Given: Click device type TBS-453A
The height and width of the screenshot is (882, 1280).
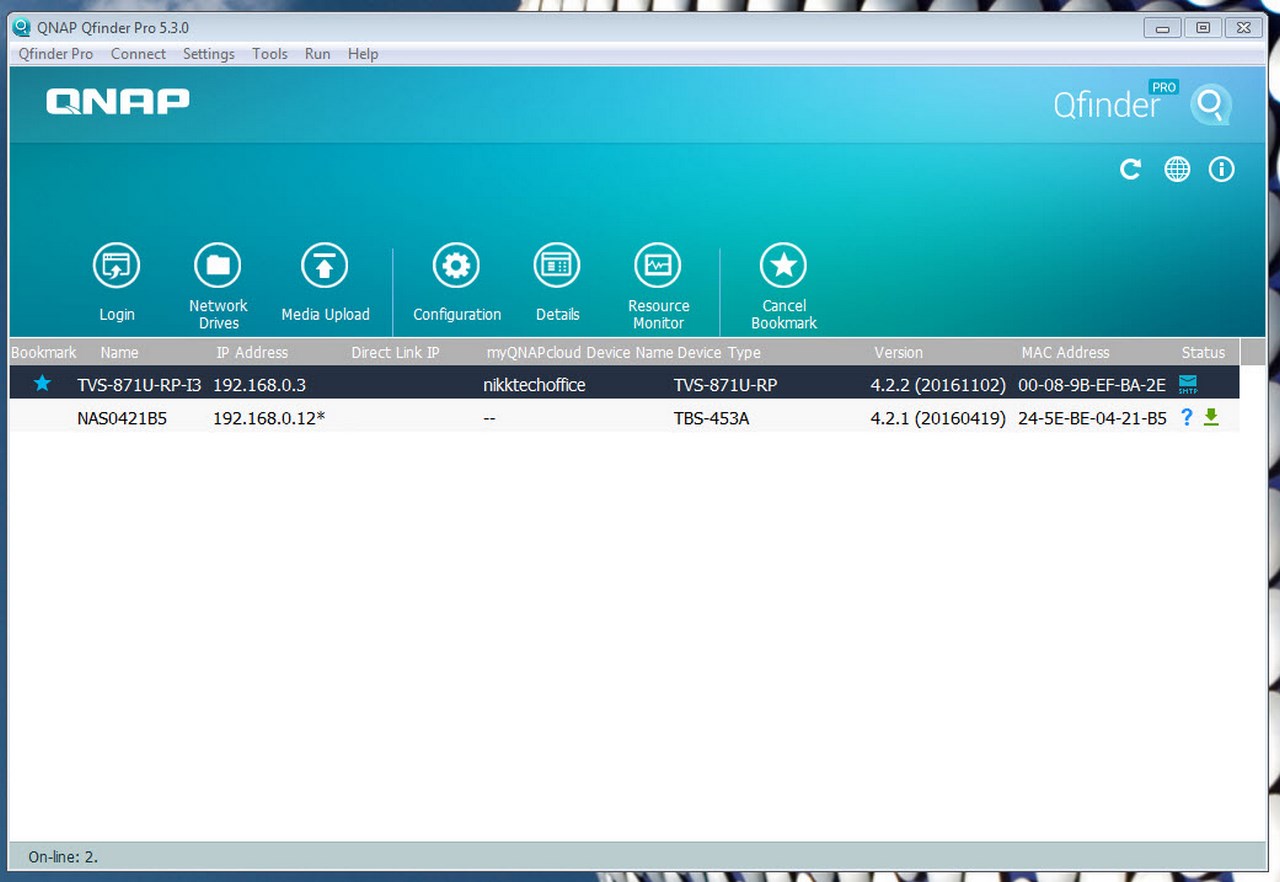Looking at the screenshot, I should (711, 418).
